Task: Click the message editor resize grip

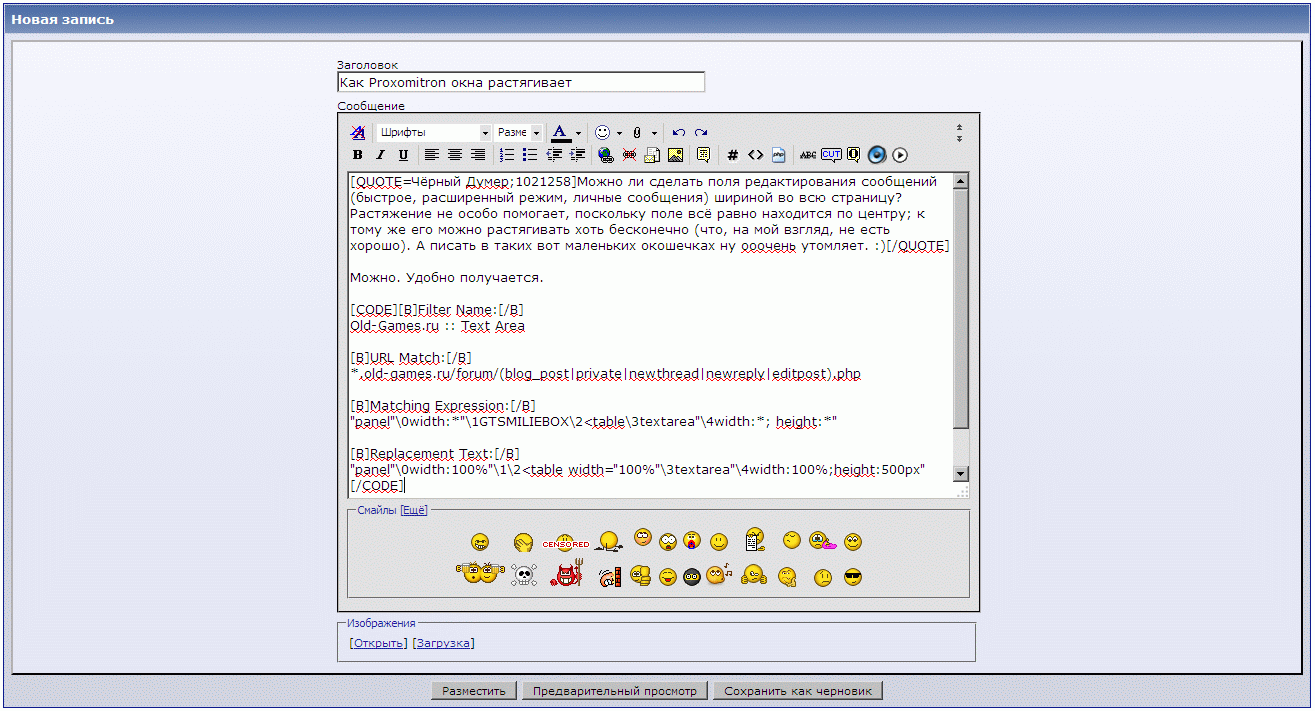Action: coord(962,491)
